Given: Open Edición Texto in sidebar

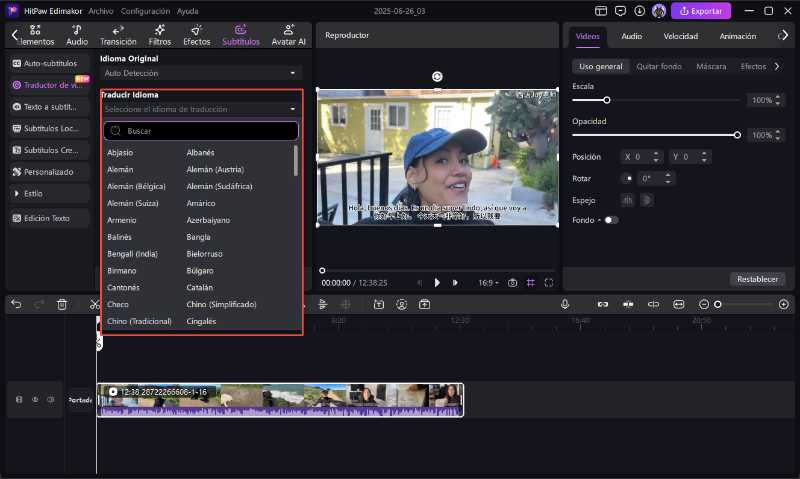Looking at the screenshot, I should tap(49, 218).
